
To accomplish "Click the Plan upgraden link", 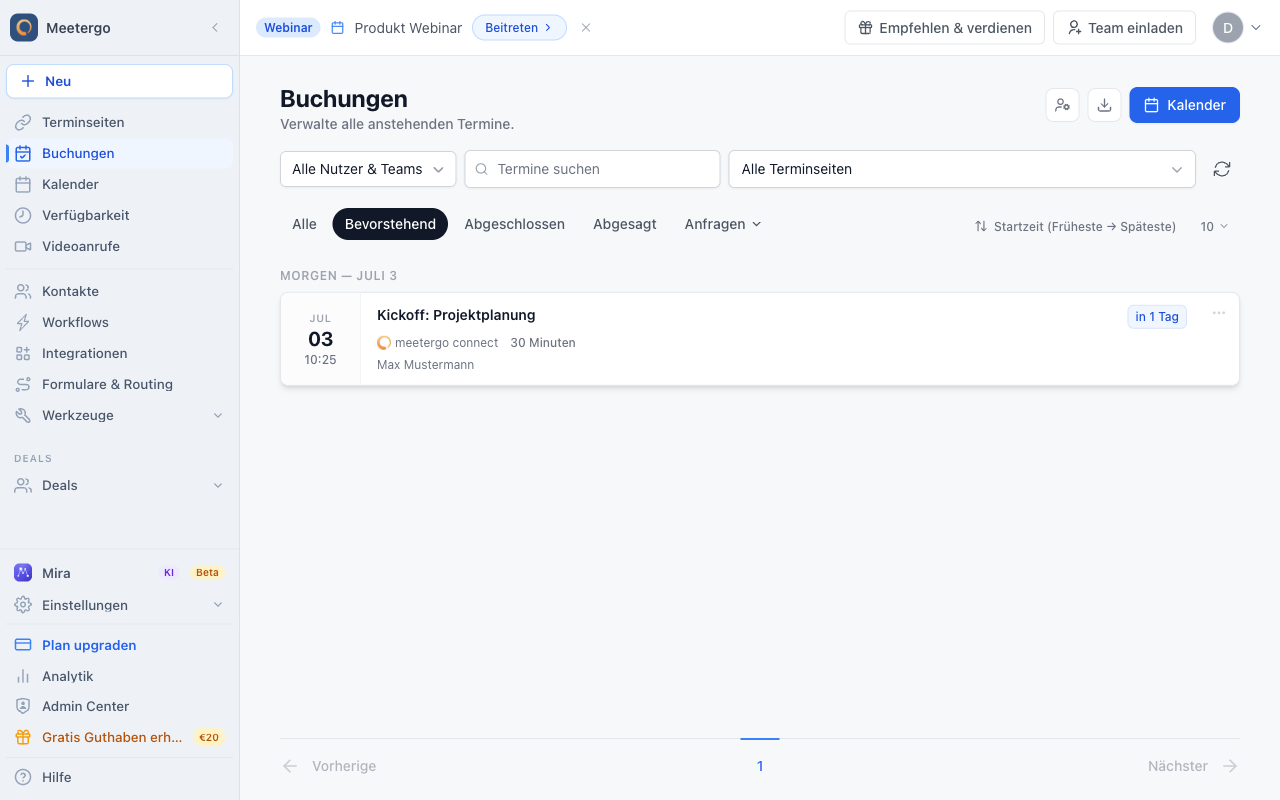I will point(89,645).
